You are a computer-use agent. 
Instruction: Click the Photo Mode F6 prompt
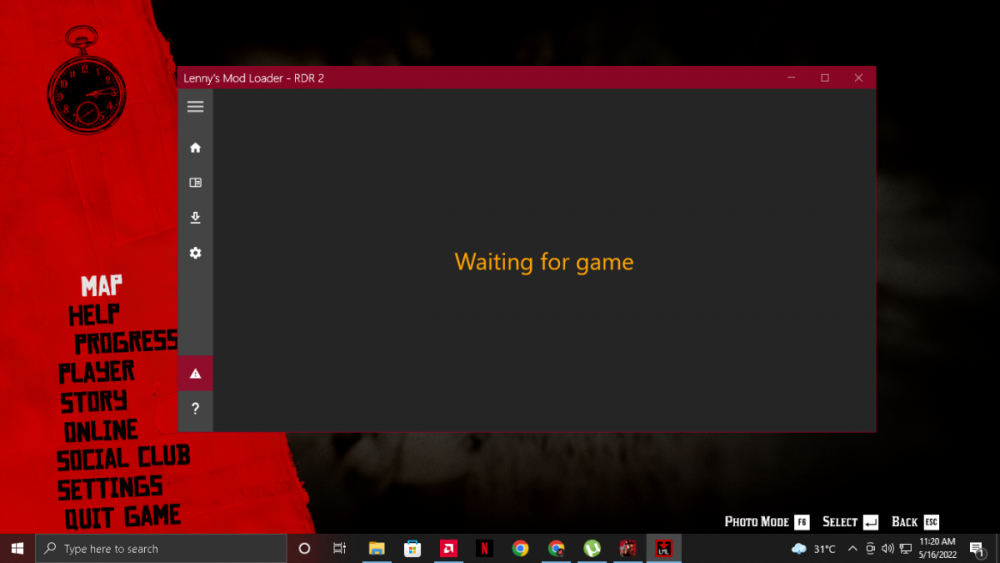click(766, 522)
